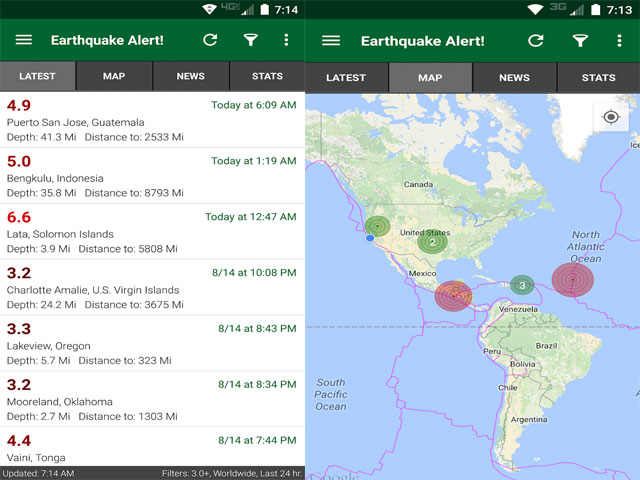Open overflow menu in map screen
640x480 pixels.
[x=618, y=40]
